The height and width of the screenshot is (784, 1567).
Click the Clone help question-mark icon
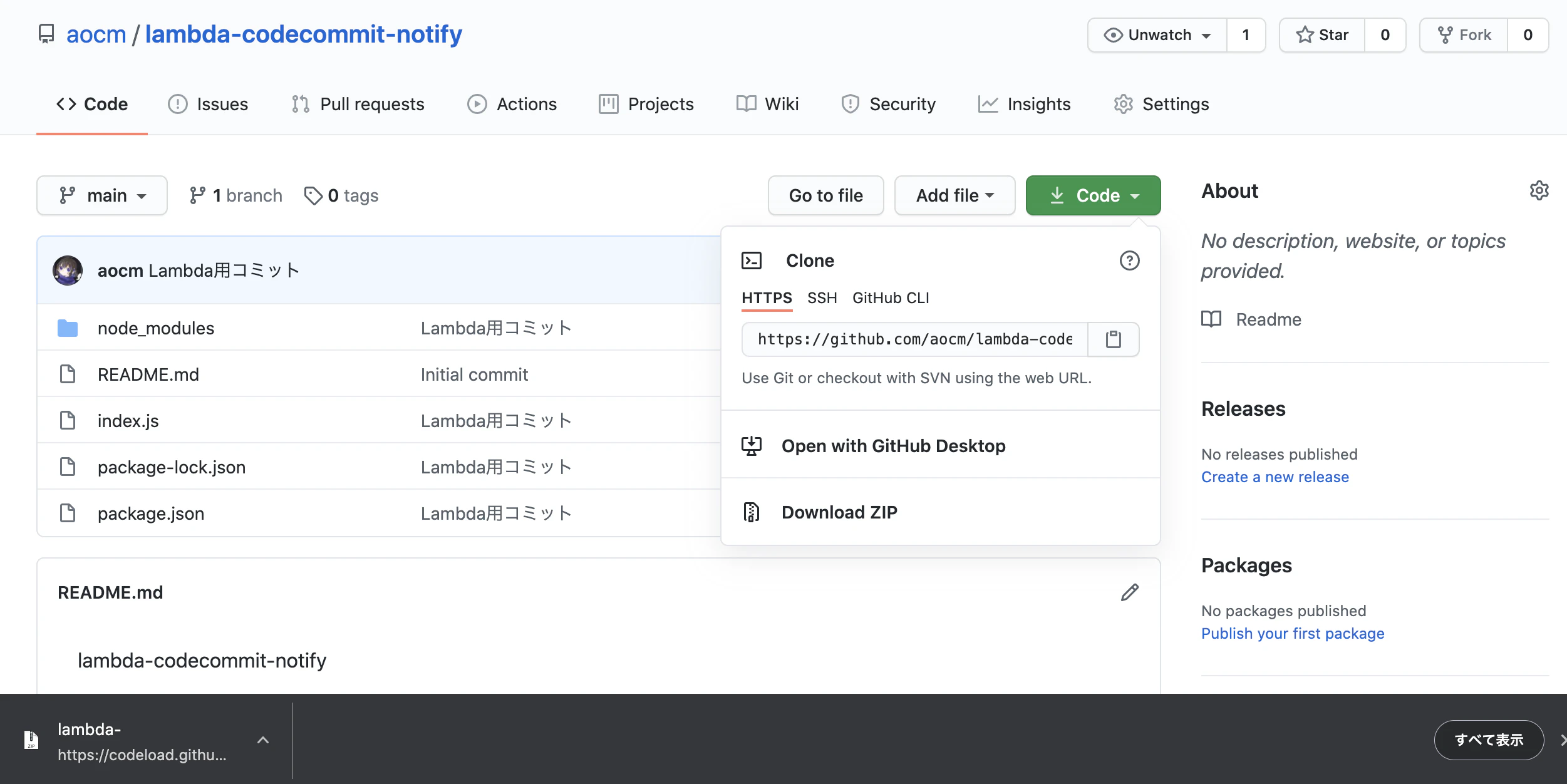(1129, 260)
